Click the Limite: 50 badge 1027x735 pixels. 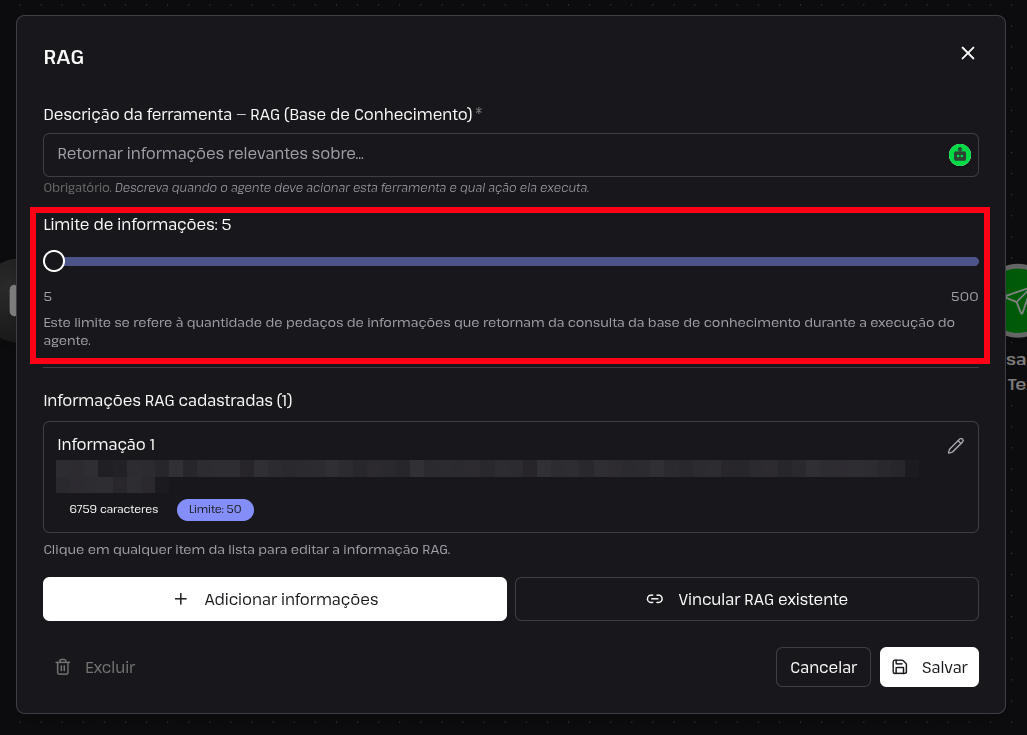click(x=215, y=509)
